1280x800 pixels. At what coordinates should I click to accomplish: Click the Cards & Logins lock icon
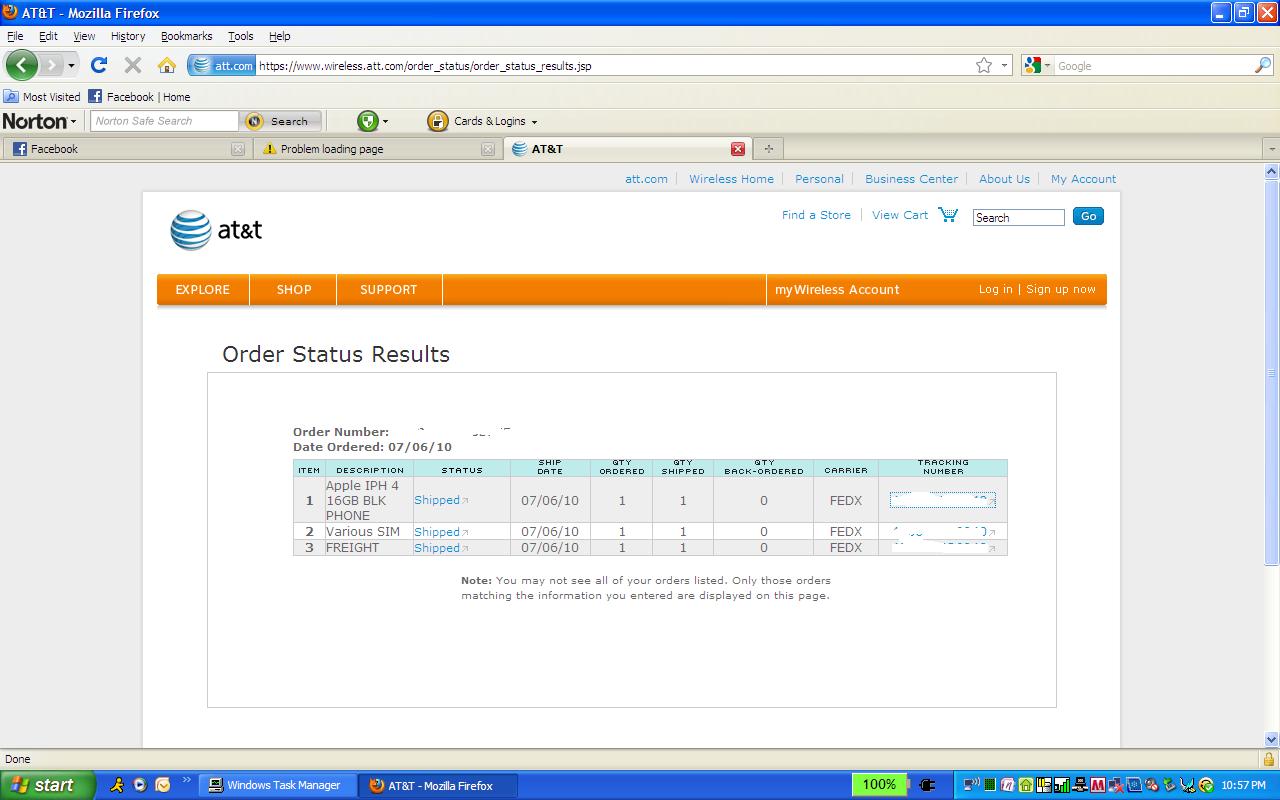pyautogui.click(x=437, y=121)
